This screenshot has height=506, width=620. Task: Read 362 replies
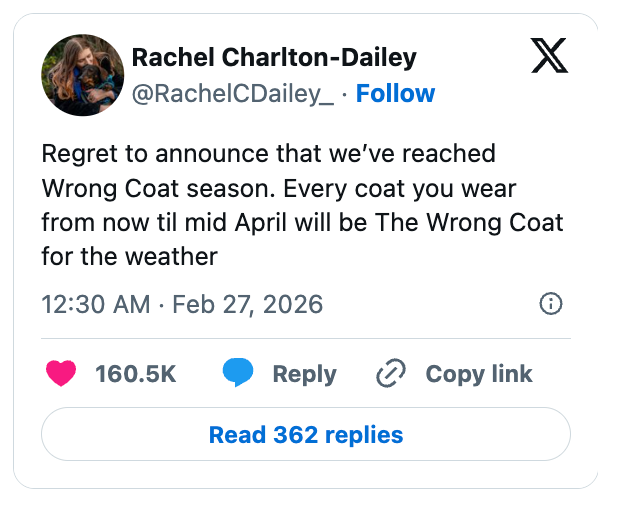(305, 435)
